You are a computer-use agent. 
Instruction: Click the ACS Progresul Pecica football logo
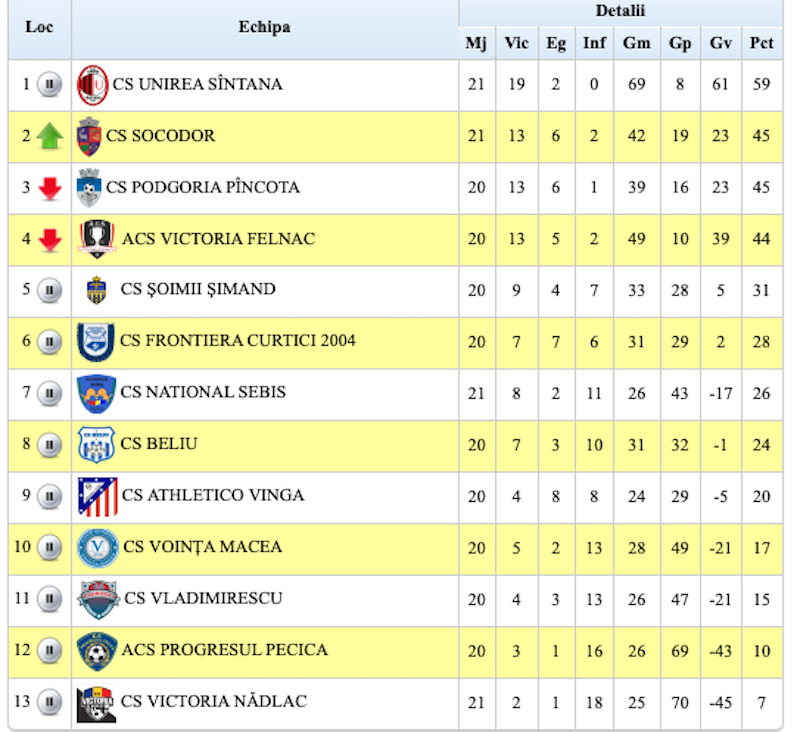point(97,651)
